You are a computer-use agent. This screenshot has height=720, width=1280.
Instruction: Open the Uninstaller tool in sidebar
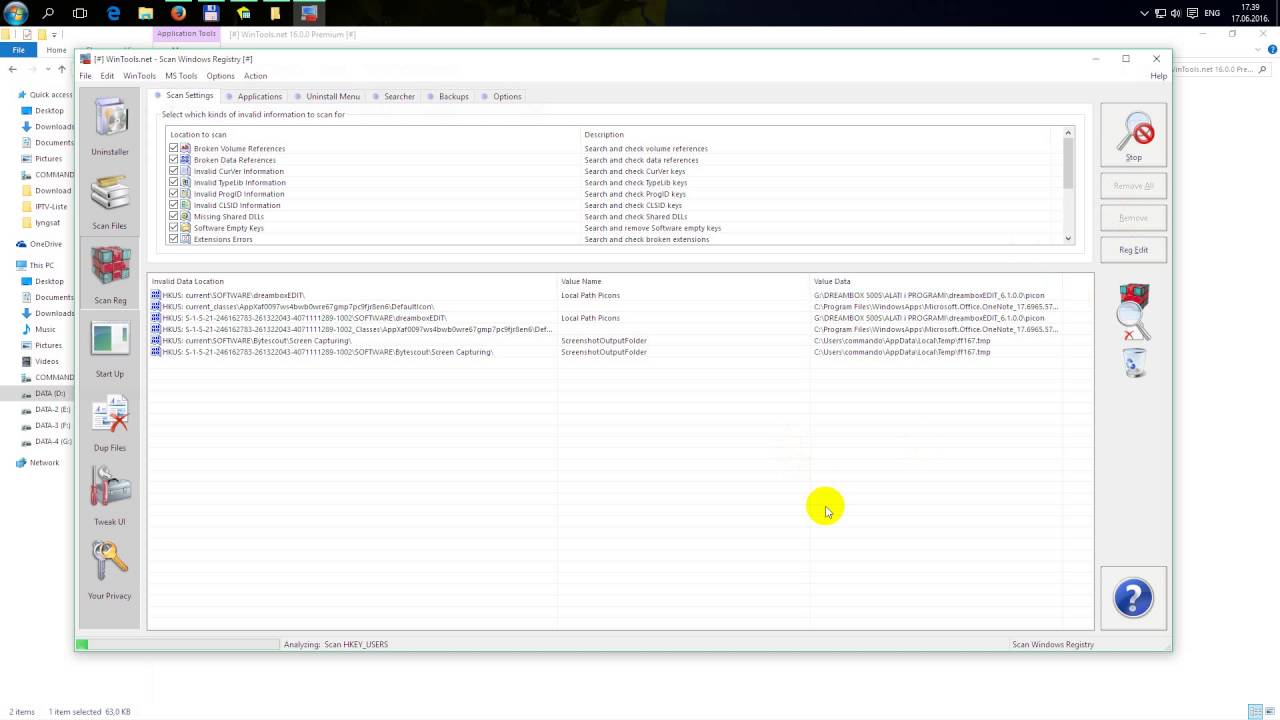click(x=110, y=126)
